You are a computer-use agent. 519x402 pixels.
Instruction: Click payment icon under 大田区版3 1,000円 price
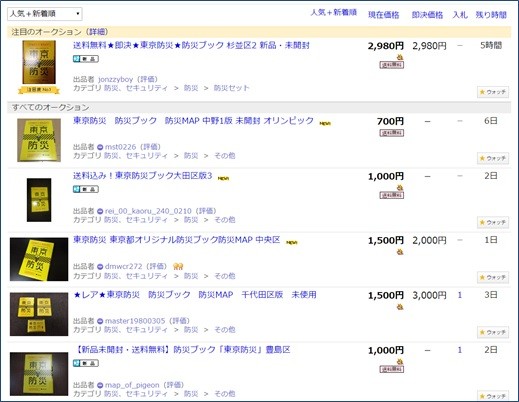click(x=400, y=188)
